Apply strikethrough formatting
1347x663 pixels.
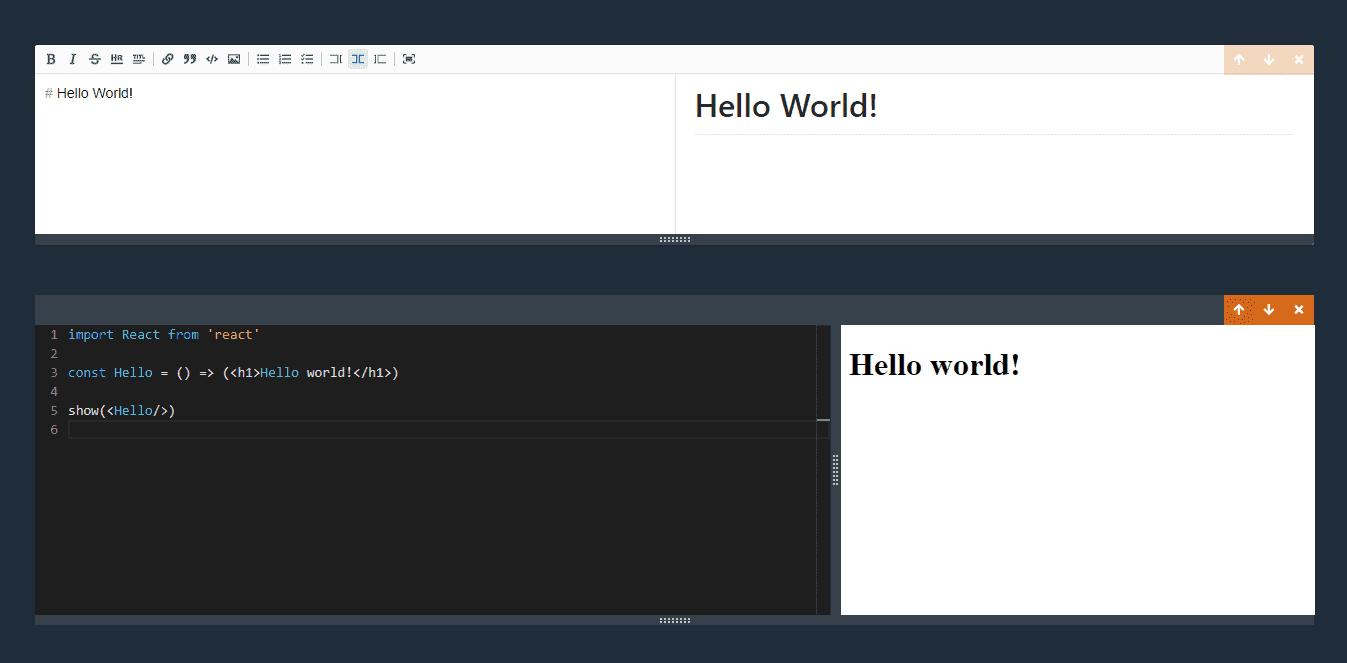tap(95, 59)
